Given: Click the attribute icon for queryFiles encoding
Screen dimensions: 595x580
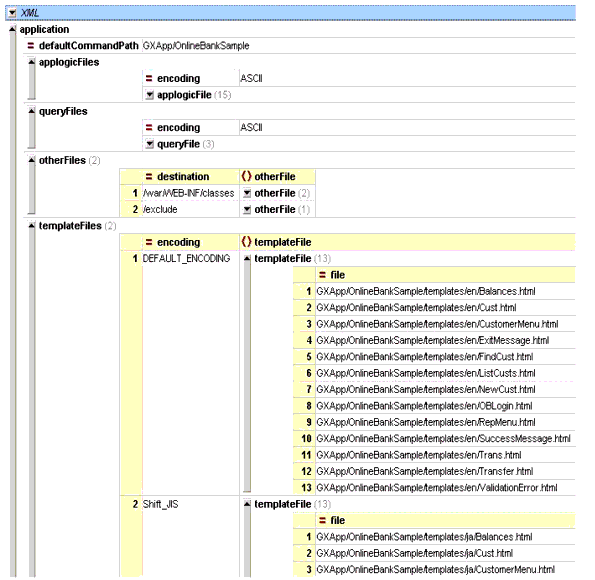Looking at the screenshot, I should 149,128.
